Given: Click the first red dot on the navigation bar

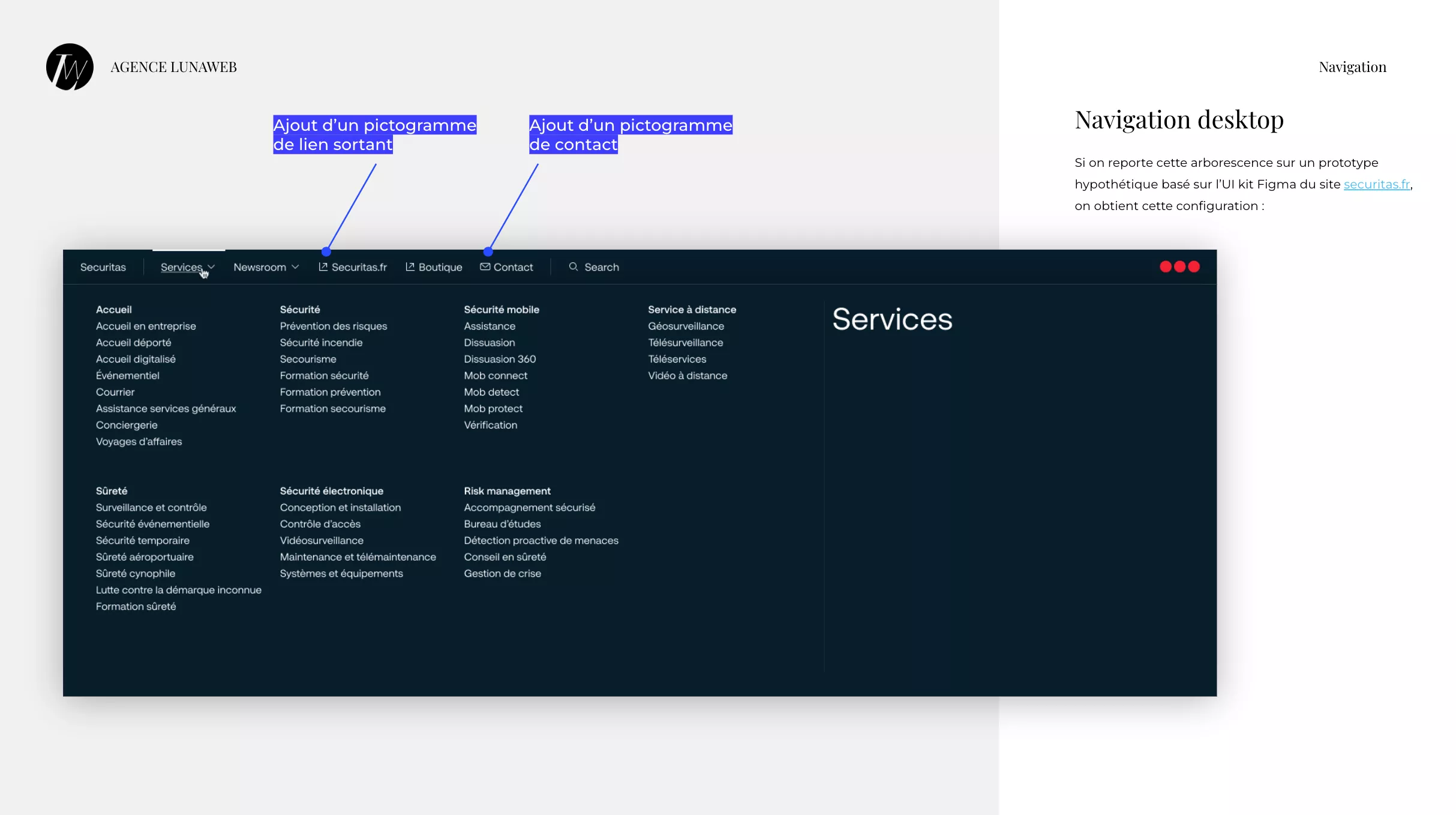Looking at the screenshot, I should 1166,266.
